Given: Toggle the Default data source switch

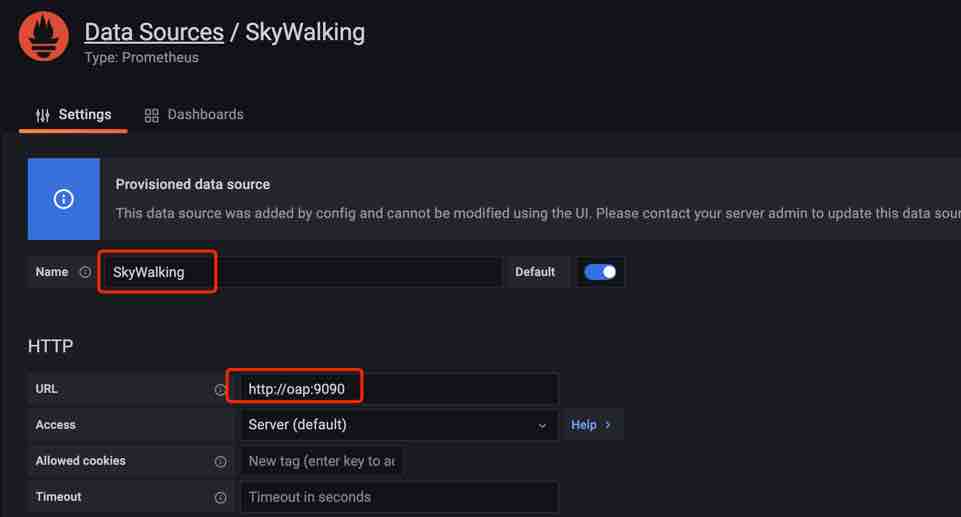Looking at the screenshot, I should (600, 272).
